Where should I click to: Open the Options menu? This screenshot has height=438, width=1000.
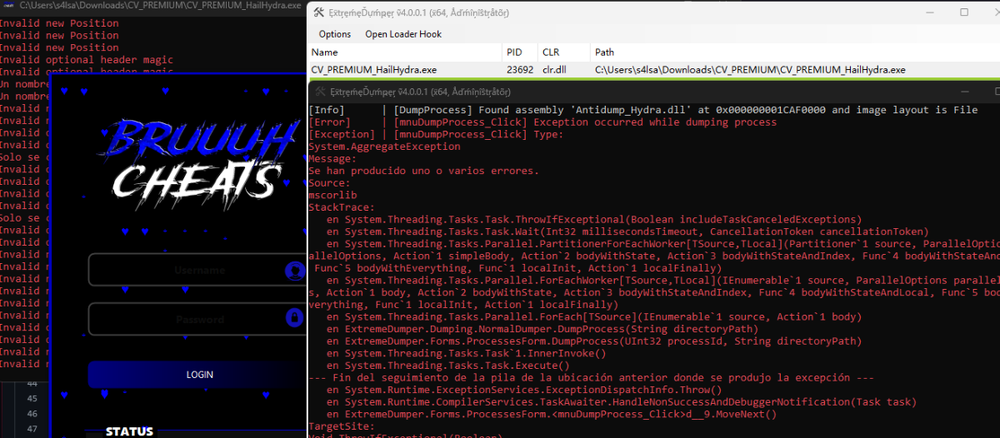334,34
